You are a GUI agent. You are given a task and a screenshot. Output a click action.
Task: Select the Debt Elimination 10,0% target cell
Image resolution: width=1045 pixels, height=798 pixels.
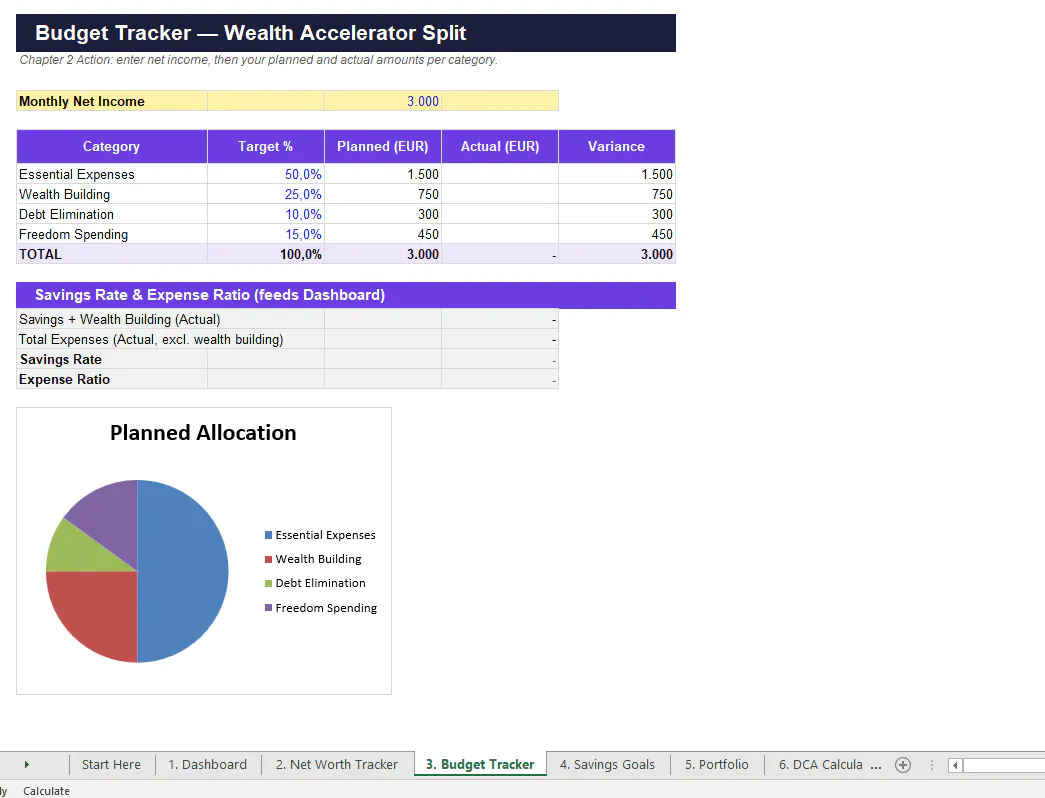pos(266,214)
